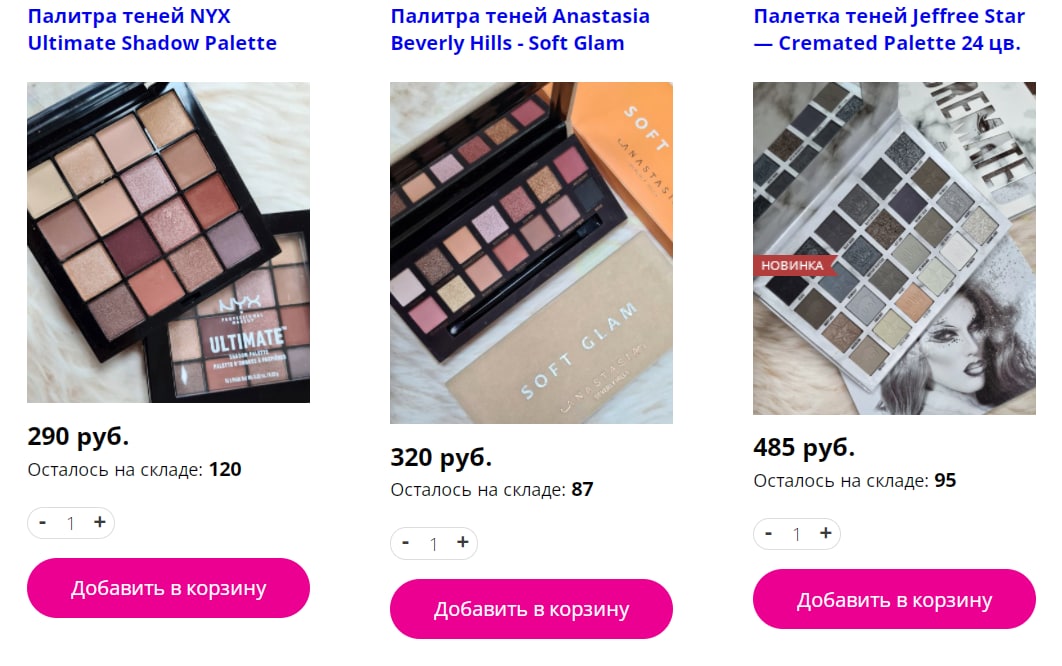Add Cremated Palette priced 485 руб. to cart
The width and height of the screenshot is (1062, 666).
tap(895, 600)
